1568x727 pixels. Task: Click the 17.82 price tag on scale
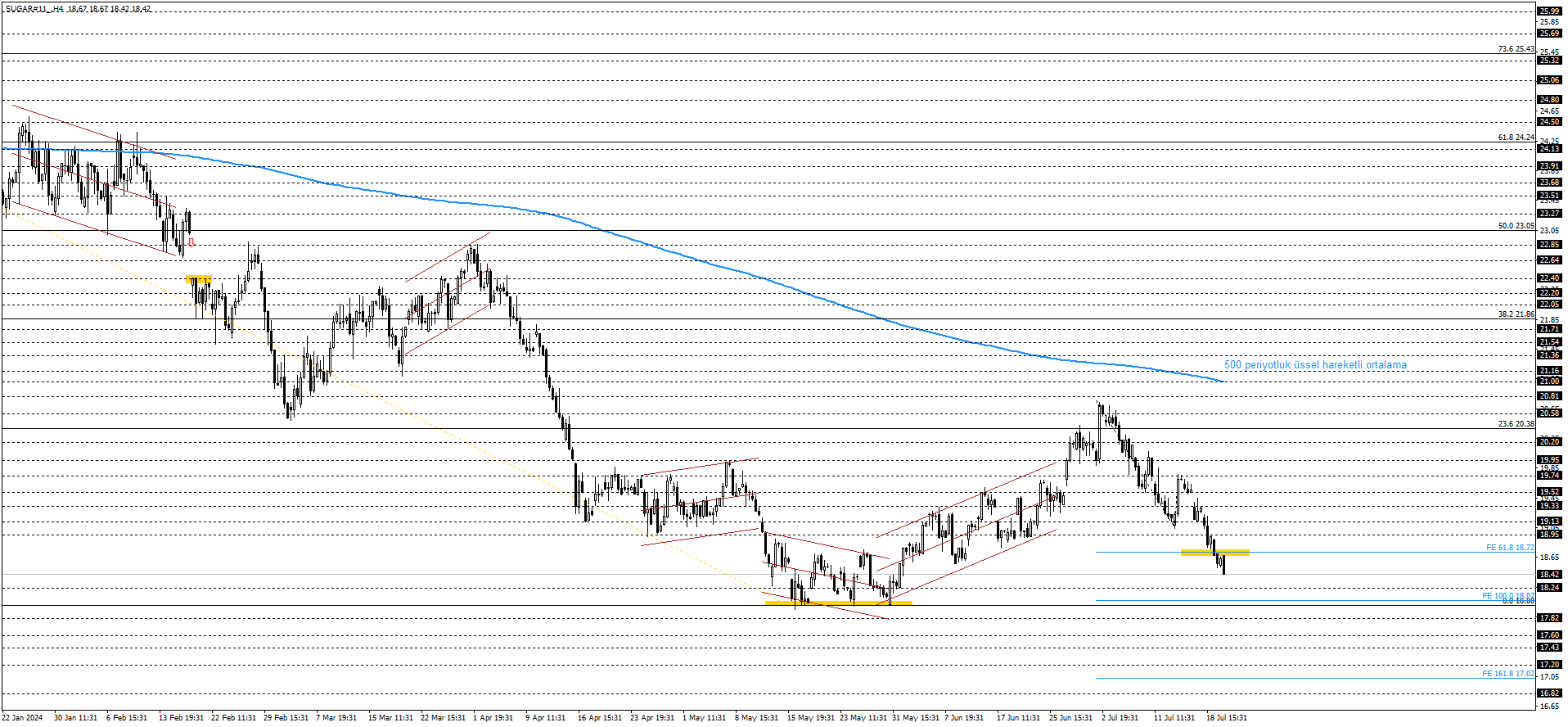[x=1549, y=618]
